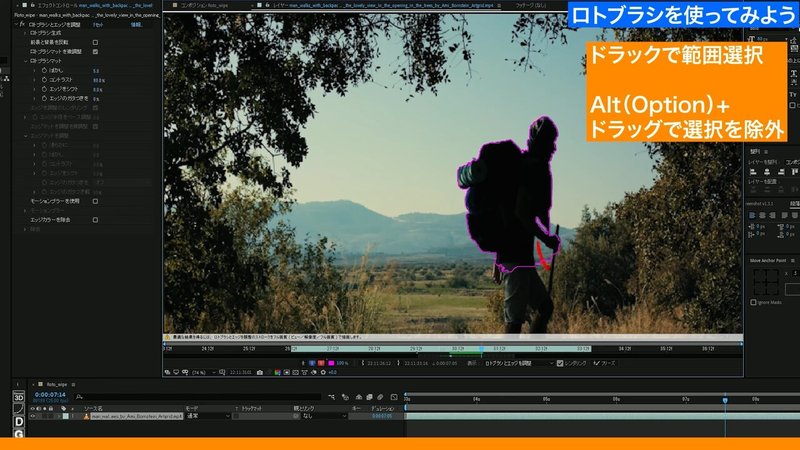Click the 3D toggle icon beside timeline
The image size is (800, 450).
[18, 397]
